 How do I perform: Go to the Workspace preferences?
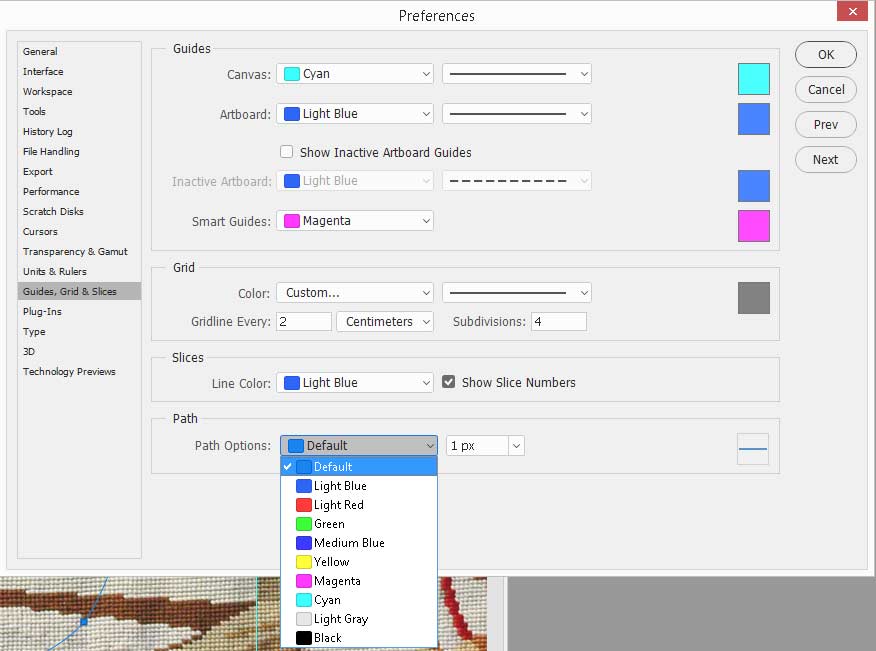[x=47, y=92]
